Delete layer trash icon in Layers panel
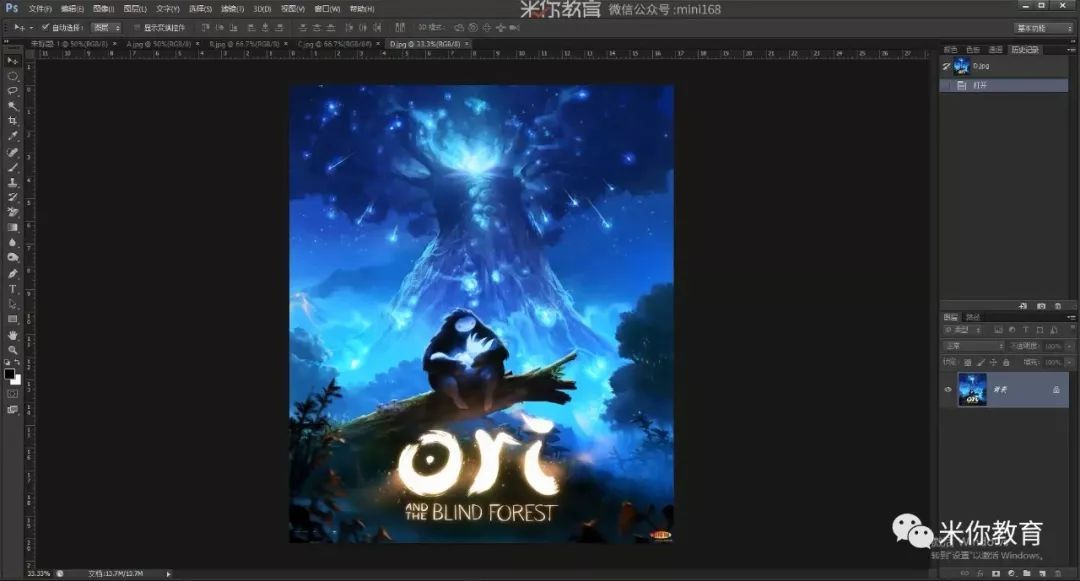The width and height of the screenshot is (1080, 581). coord(1058,573)
